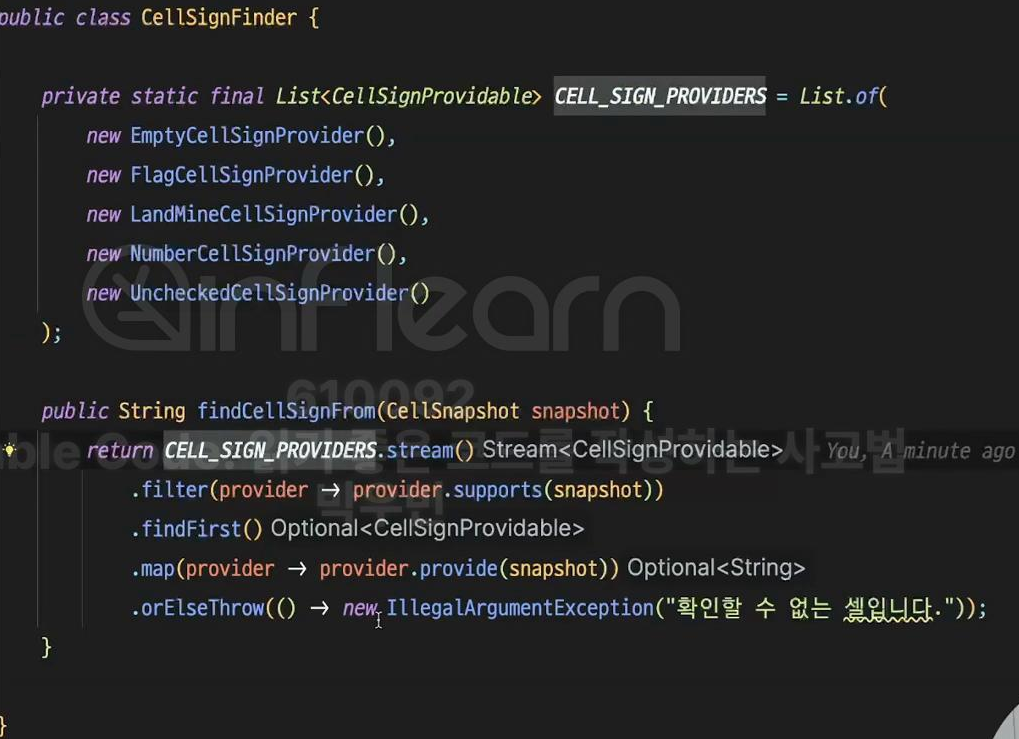This screenshot has height=739, width=1019.
Task: Click the findCellSignFrom method name
Action: tap(286, 411)
